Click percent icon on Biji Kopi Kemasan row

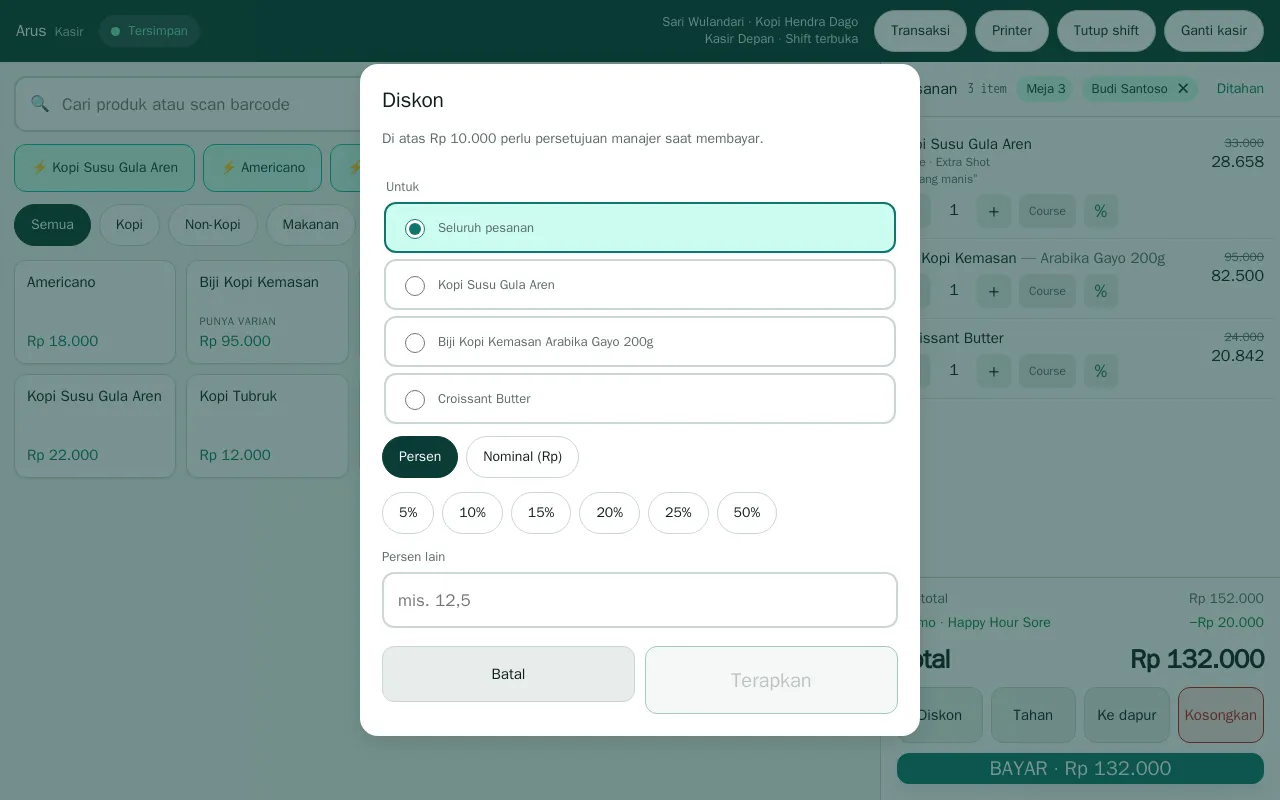[x=1101, y=291]
